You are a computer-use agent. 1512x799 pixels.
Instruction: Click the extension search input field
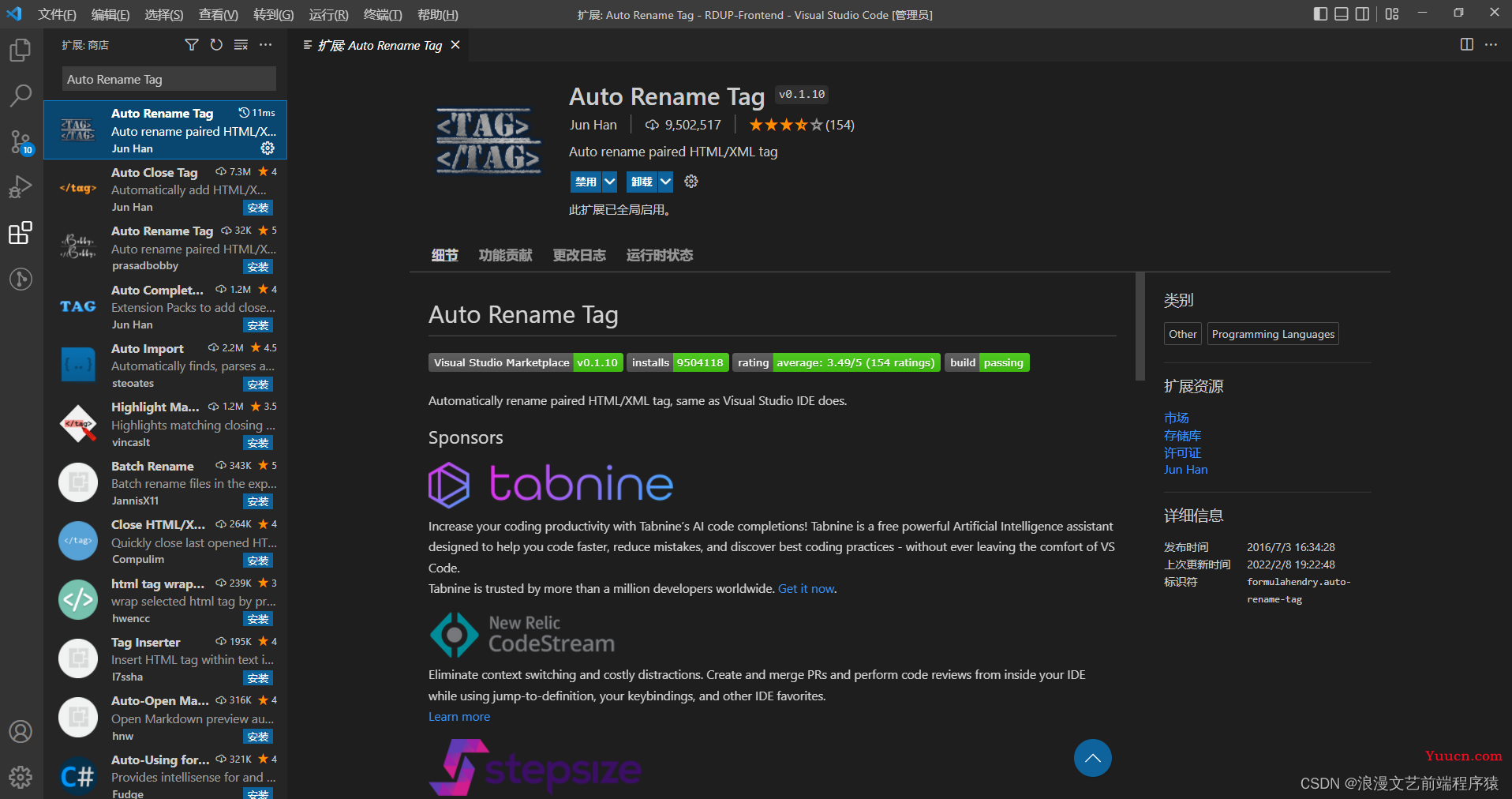(169, 79)
